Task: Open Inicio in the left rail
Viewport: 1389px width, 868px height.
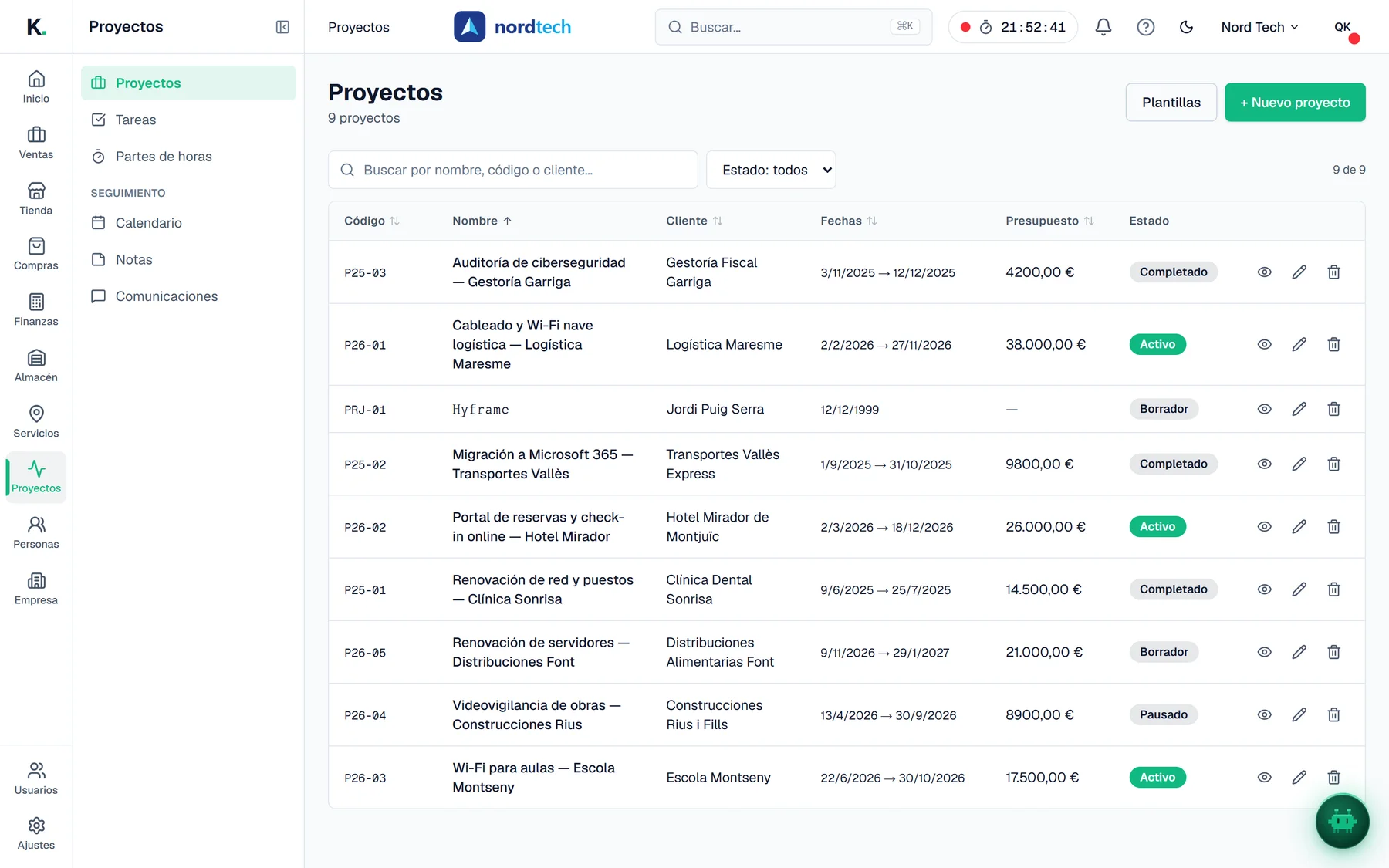Action: click(x=36, y=87)
